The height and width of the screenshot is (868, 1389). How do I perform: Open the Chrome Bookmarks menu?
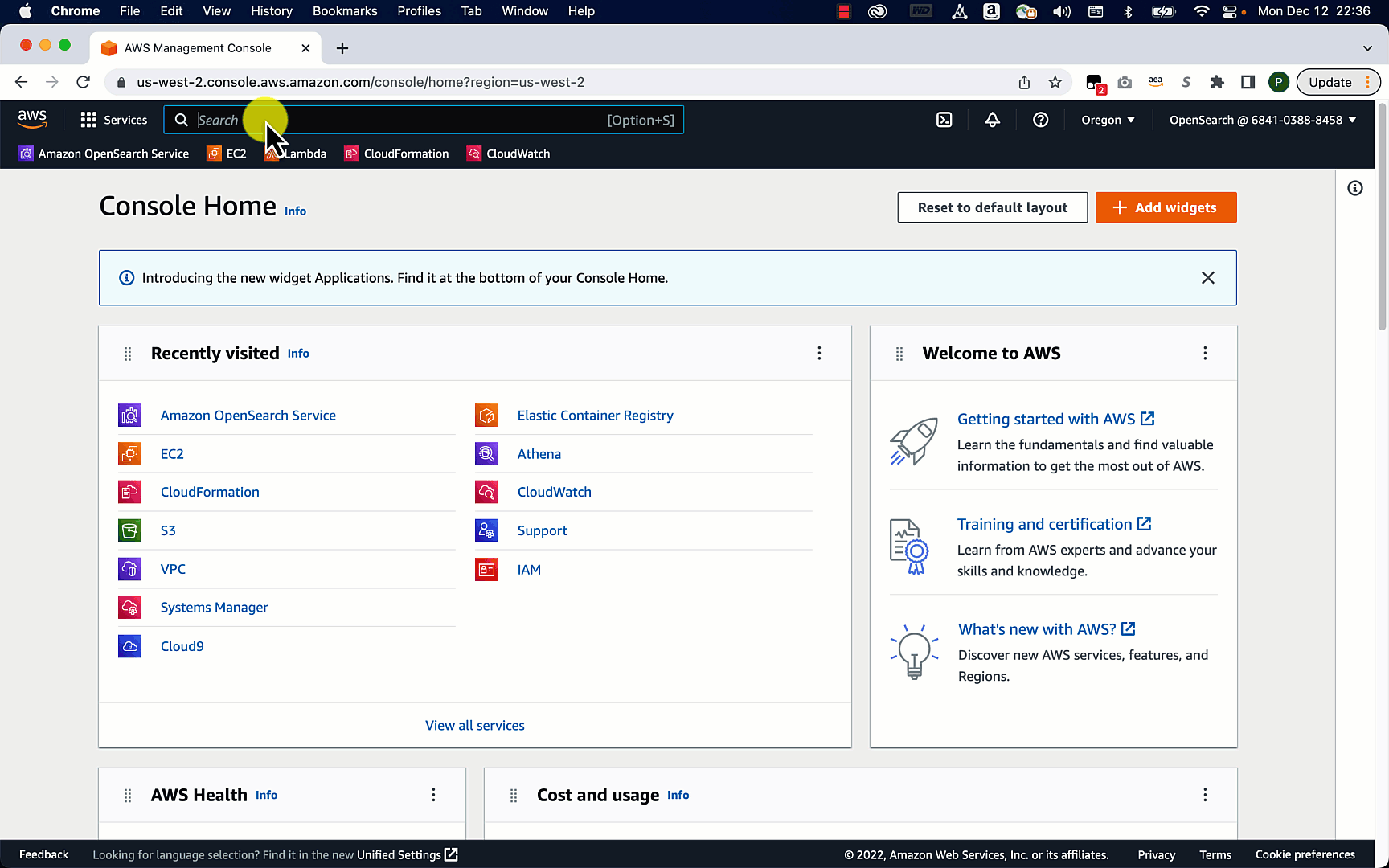pyautogui.click(x=345, y=11)
